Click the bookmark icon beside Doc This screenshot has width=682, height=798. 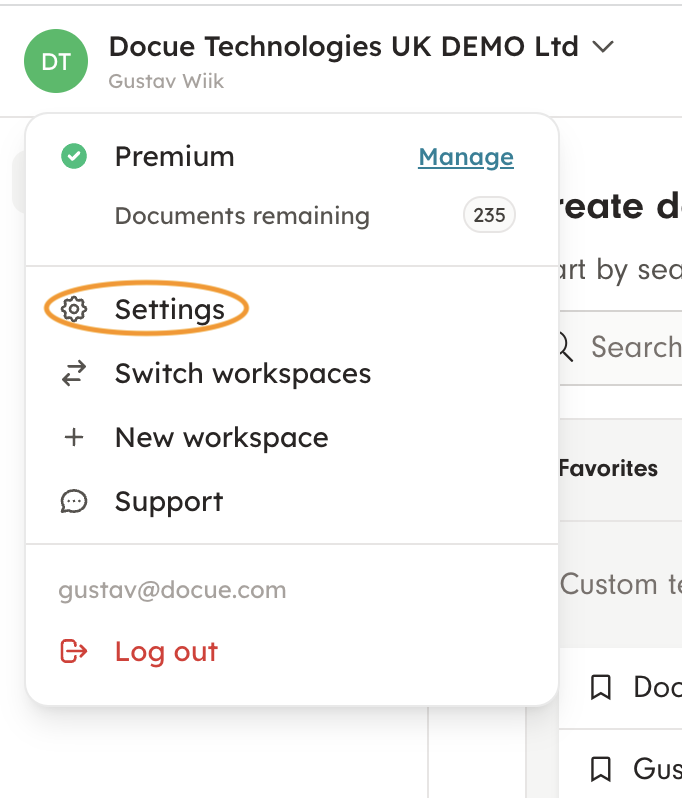(601, 687)
